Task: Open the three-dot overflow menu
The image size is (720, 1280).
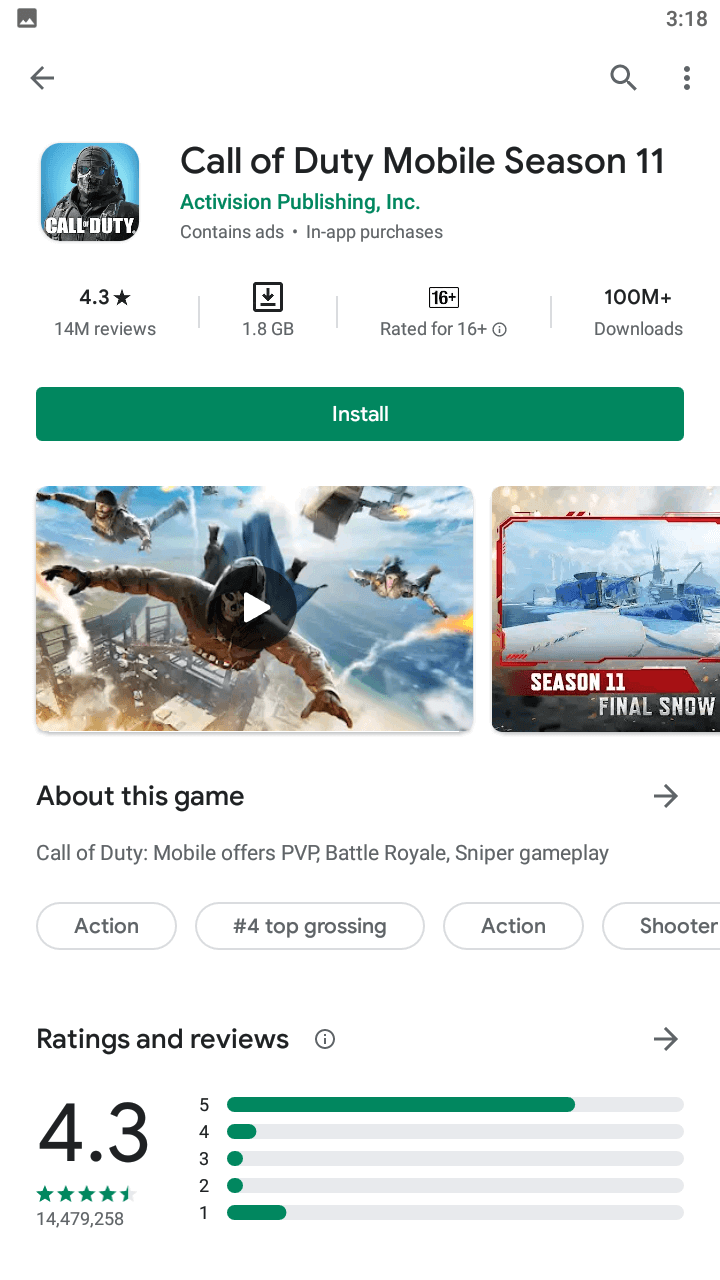Action: click(x=686, y=78)
